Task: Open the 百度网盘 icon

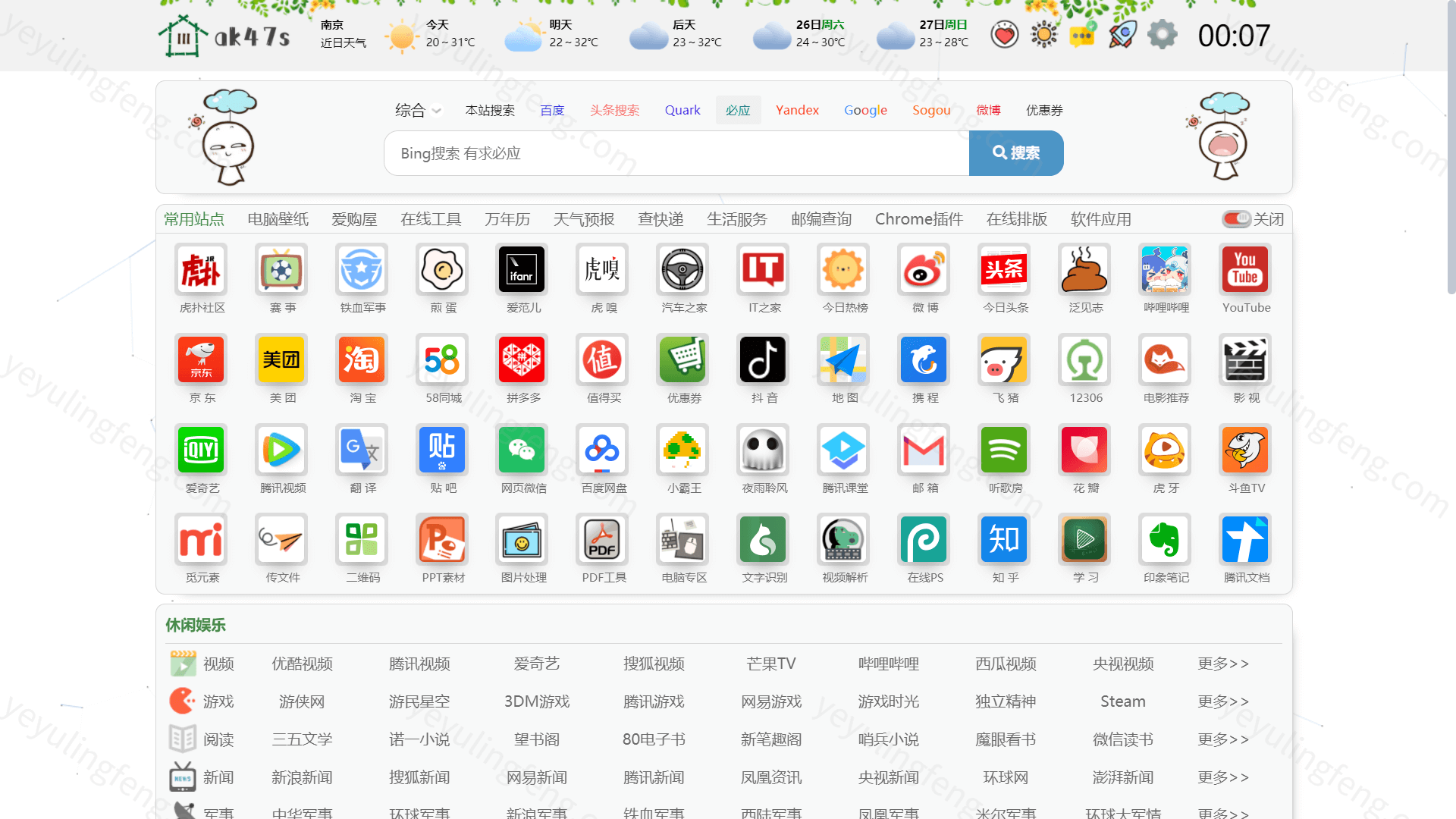Action: [602, 450]
